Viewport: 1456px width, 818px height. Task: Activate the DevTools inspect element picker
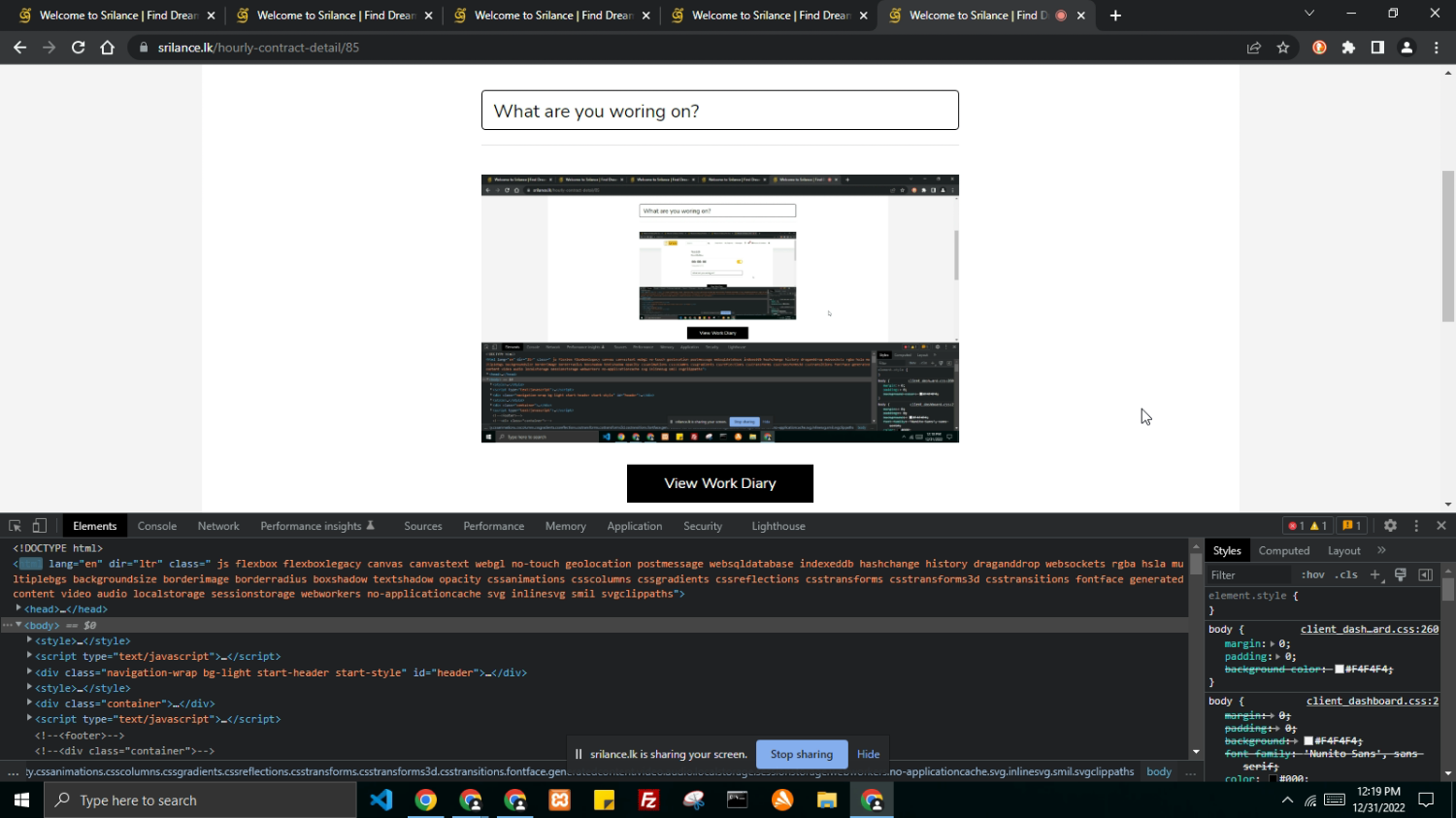15,526
